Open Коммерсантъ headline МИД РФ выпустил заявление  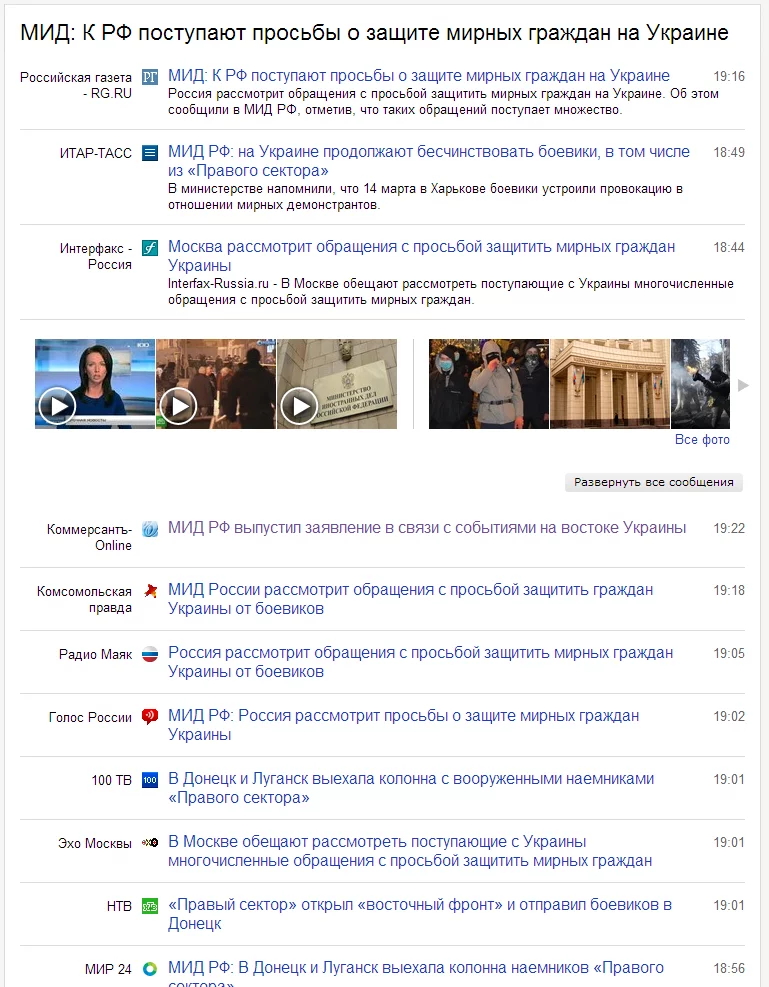pos(427,527)
